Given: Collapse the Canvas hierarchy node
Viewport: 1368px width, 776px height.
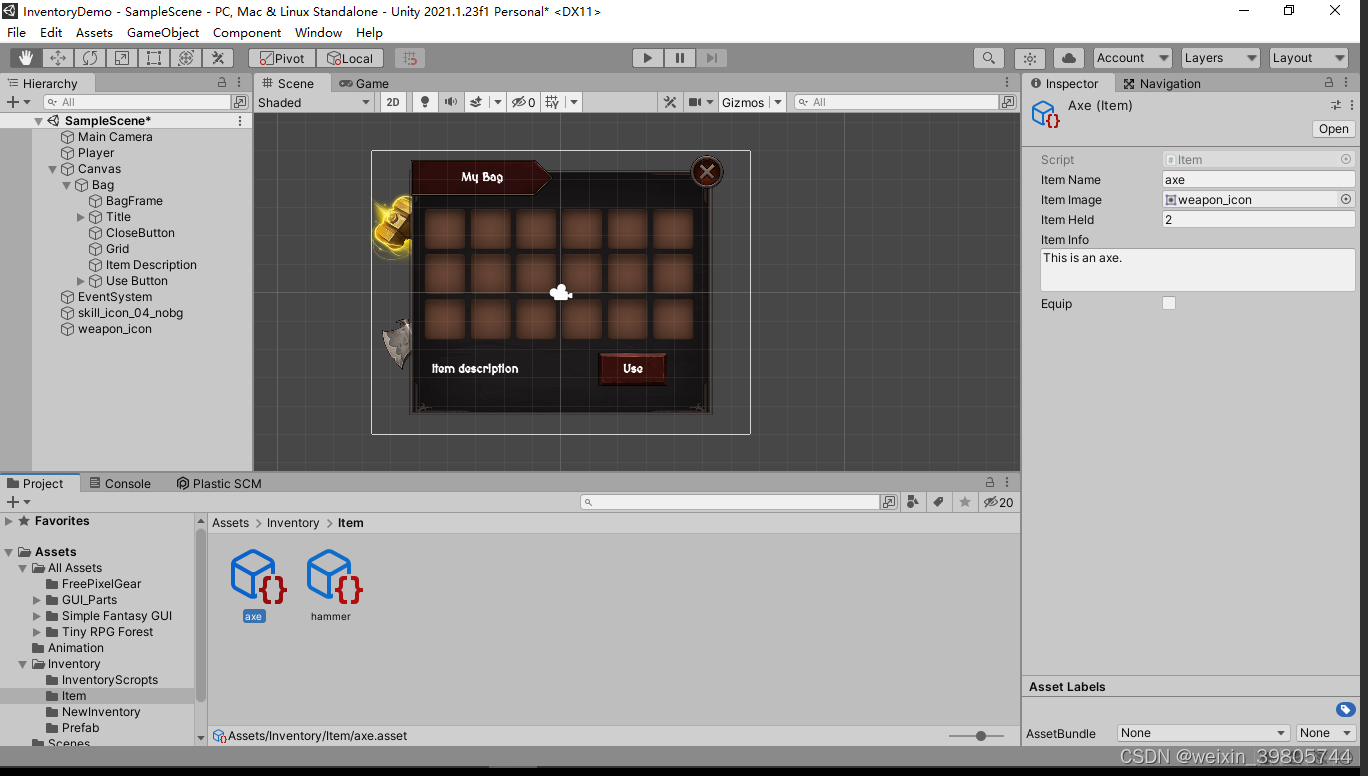Looking at the screenshot, I should click(53, 169).
